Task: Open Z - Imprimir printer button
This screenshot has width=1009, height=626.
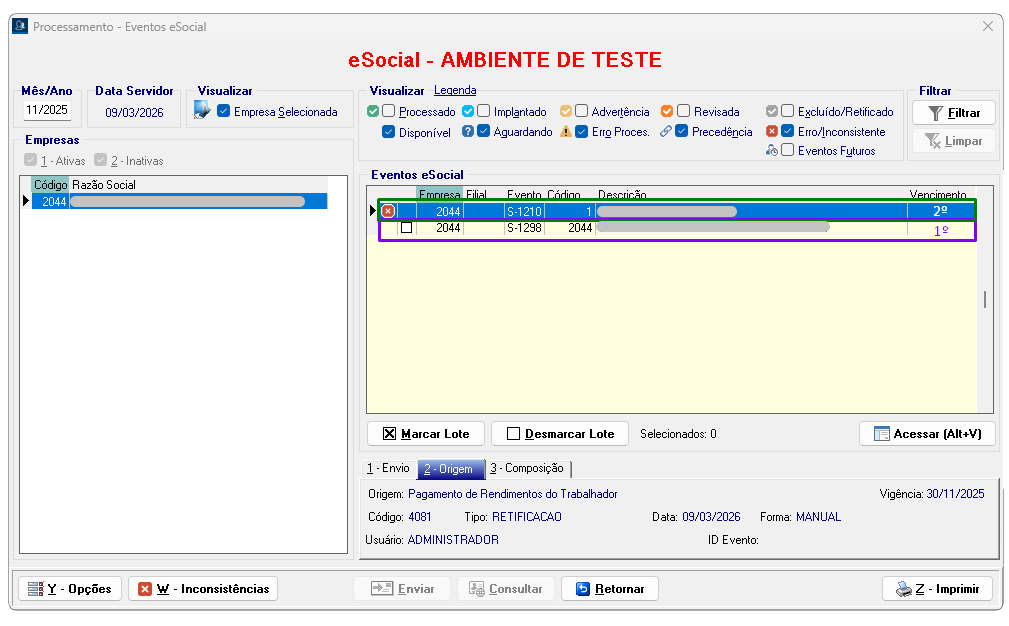Action: [937, 589]
